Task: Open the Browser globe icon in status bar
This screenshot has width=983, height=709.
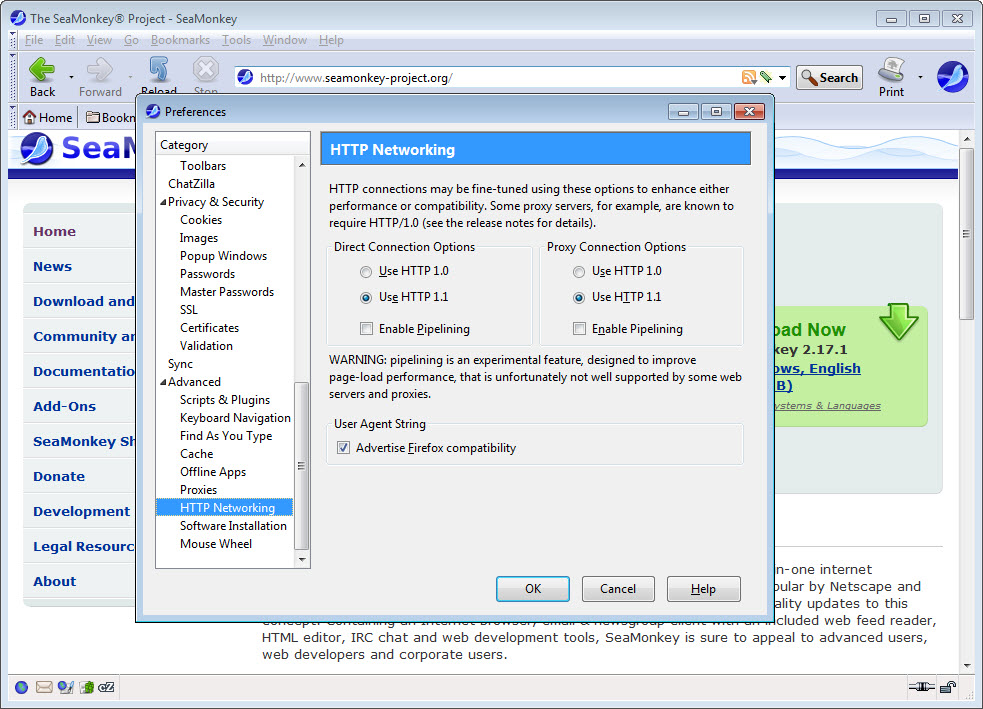Action: (21, 688)
